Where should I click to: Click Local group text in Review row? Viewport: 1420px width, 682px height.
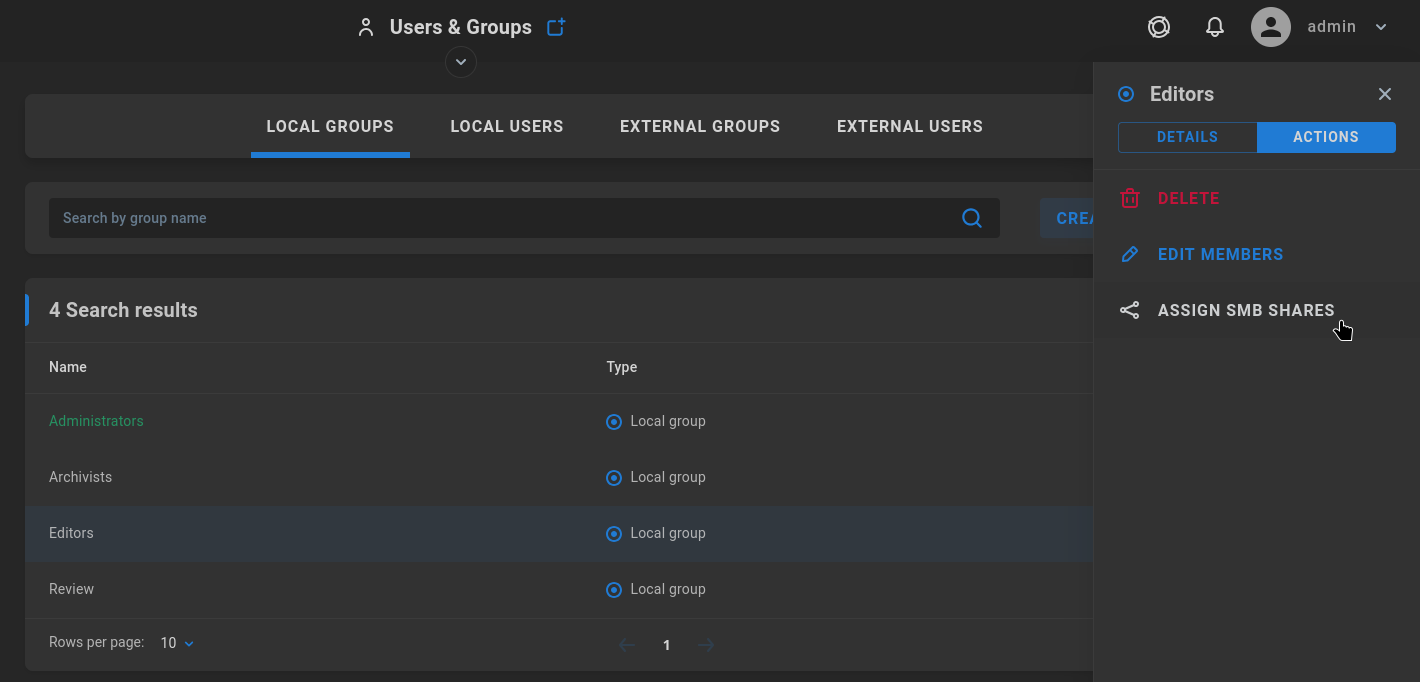[x=668, y=589]
